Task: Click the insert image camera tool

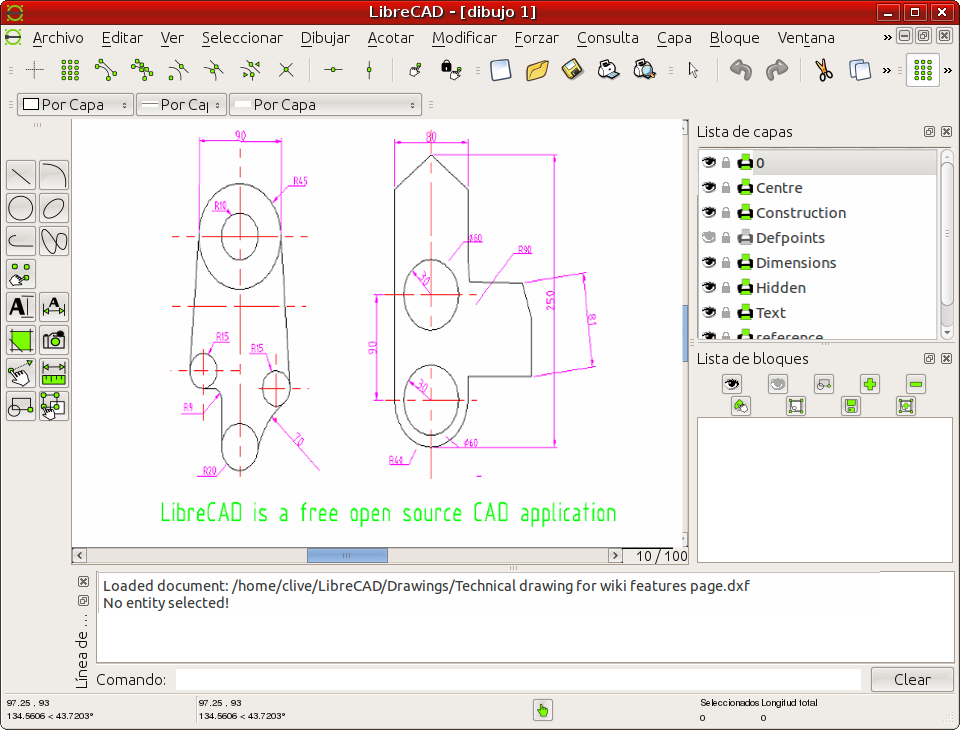Action: click(54, 340)
